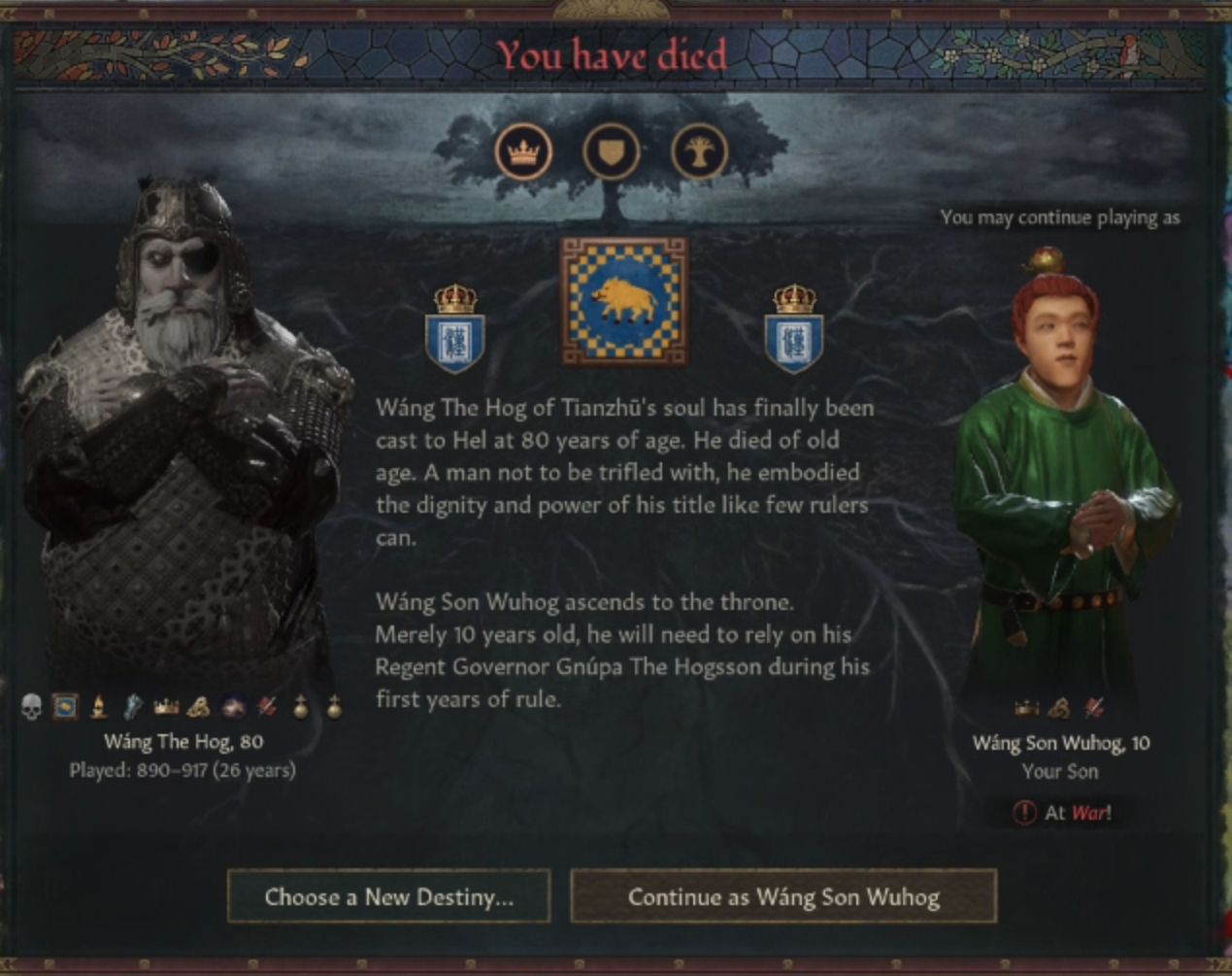Continue as Wáng Son Wuhog
The height and width of the screenshot is (976, 1232).
pos(783,896)
